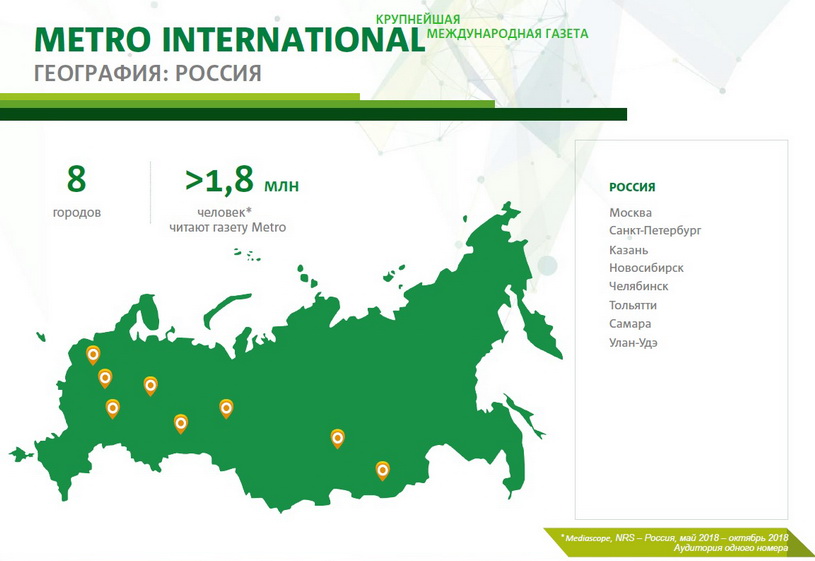Click the figure >1,8 млн
This screenshot has height=561, width=815.
pyautogui.click(x=242, y=180)
